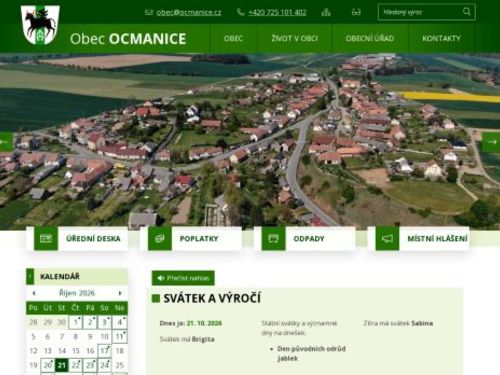
Task: Select calendar day 4
Action: pos(119,322)
